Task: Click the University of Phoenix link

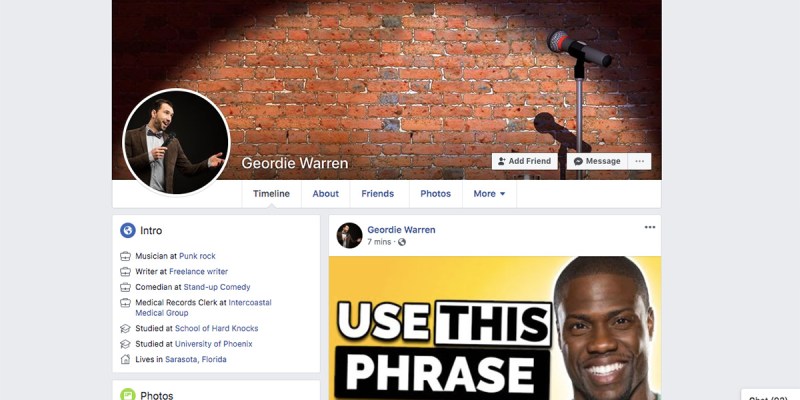Action: click(x=214, y=344)
